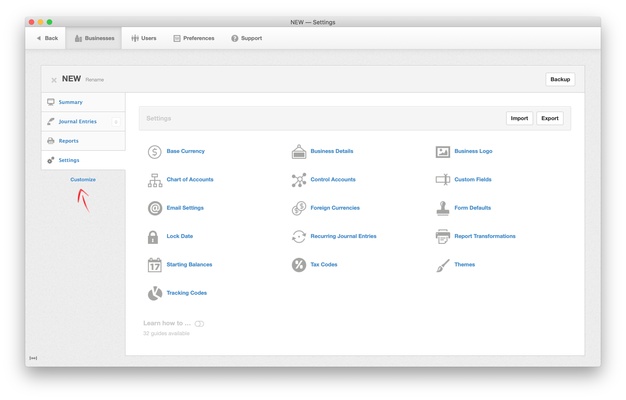
Task: Click the '32 guides available' text
Action: click(x=166, y=333)
